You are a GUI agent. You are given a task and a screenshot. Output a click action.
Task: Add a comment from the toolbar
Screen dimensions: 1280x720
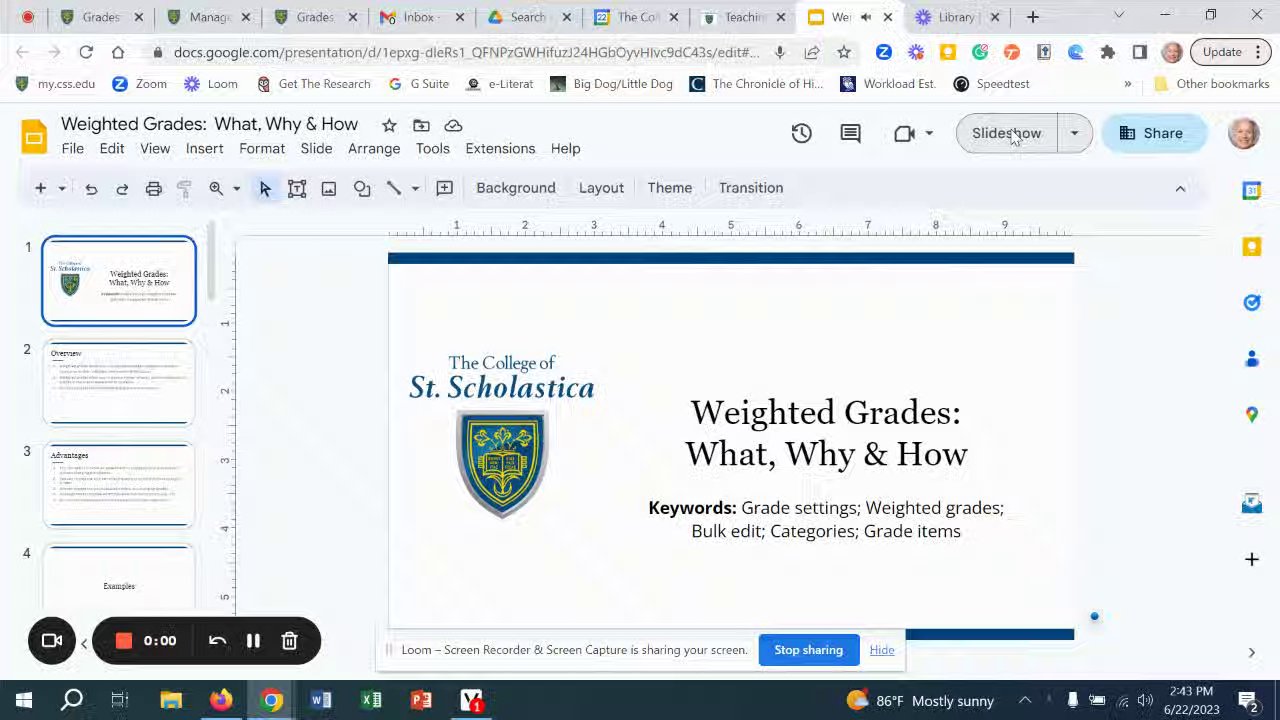click(445, 188)
